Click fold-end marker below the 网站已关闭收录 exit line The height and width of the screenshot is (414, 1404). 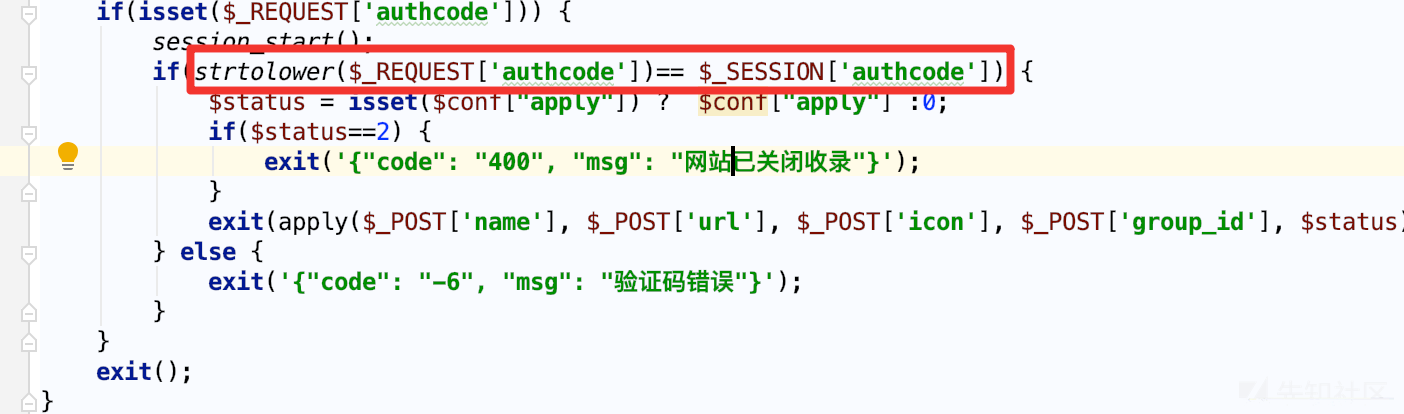30,193
